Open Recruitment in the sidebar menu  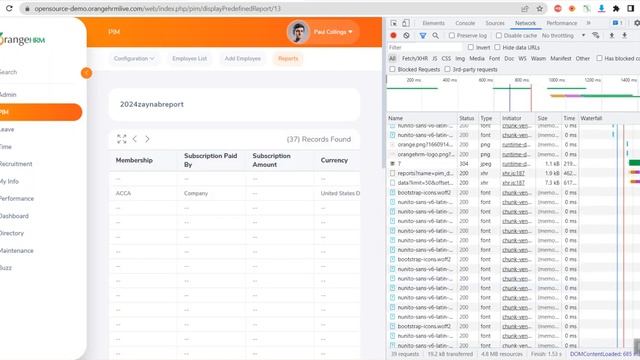(16, 164)
